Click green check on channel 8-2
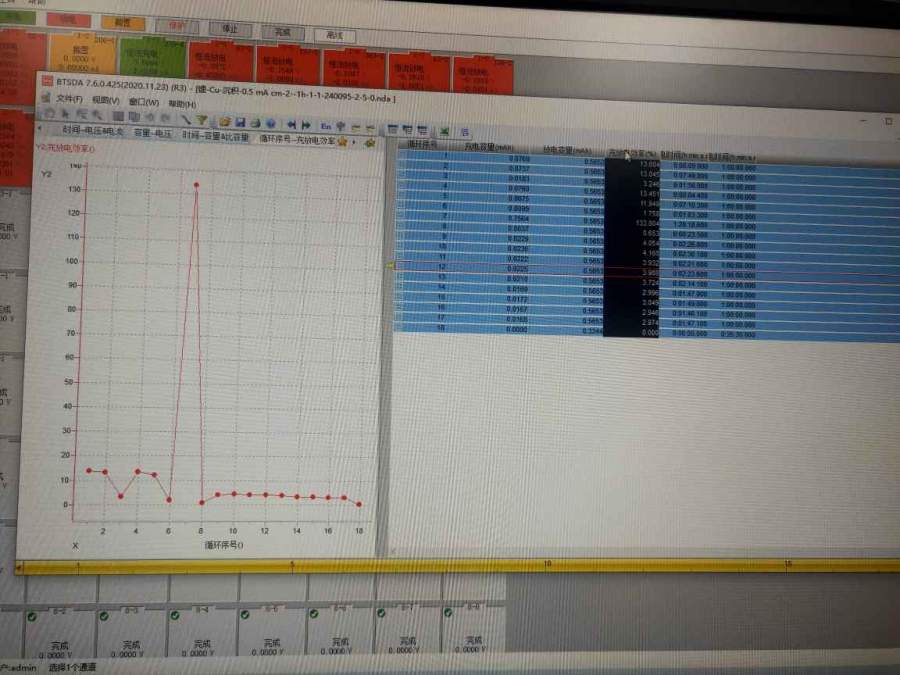 point(32,615)
